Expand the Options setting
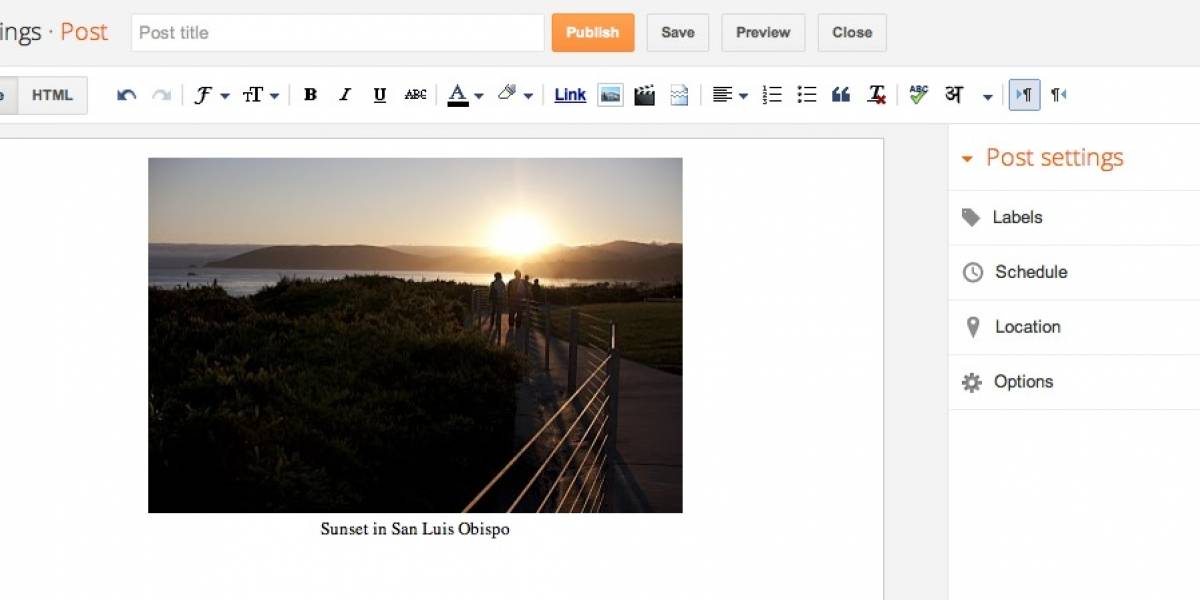 click(x=1074, y=382)
